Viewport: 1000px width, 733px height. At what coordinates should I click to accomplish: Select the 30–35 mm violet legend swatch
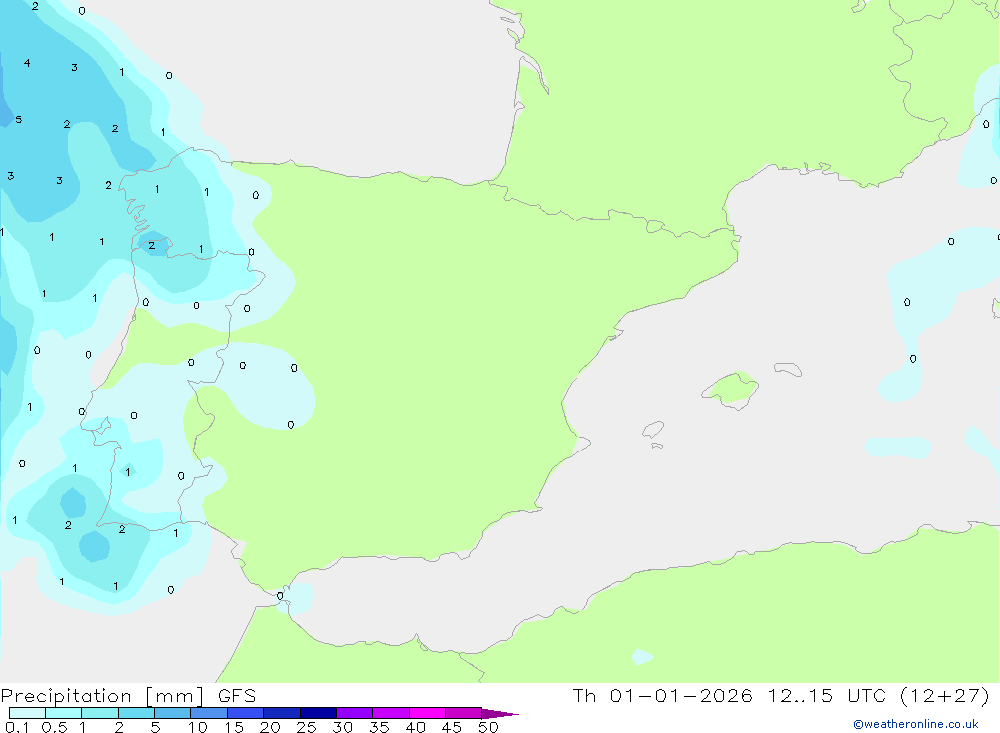[354, 713]
